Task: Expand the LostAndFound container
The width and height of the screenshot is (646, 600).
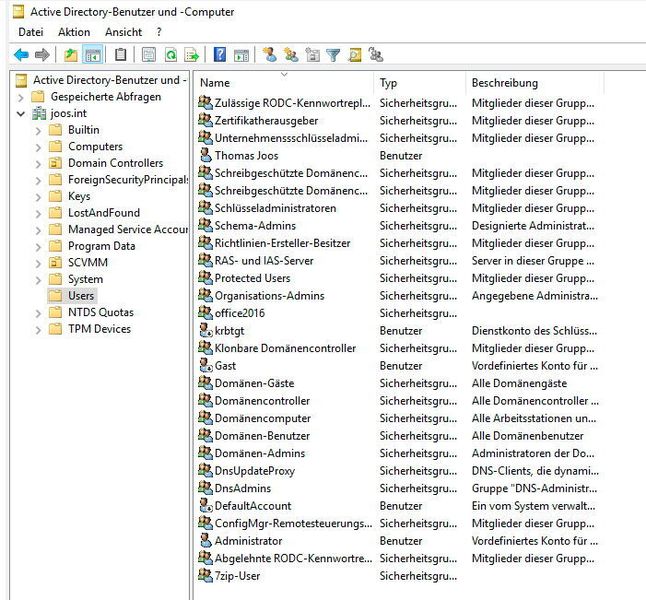Action: click(x=38, y=213)
